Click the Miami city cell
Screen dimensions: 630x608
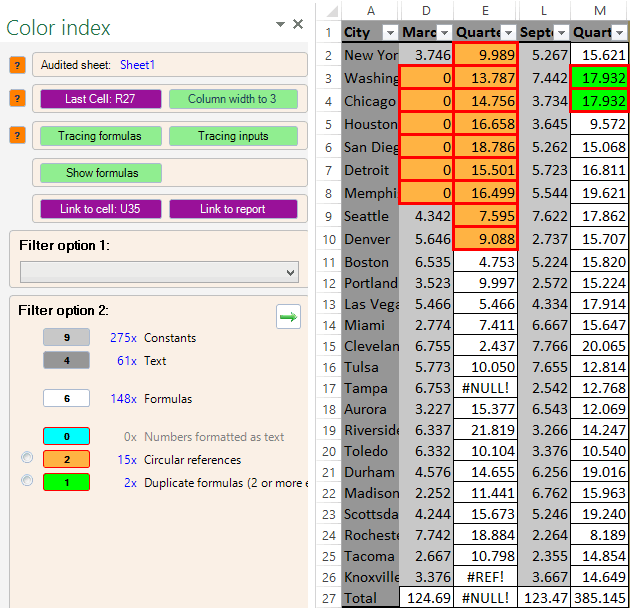pyautogui.click(x=370, y=325)
